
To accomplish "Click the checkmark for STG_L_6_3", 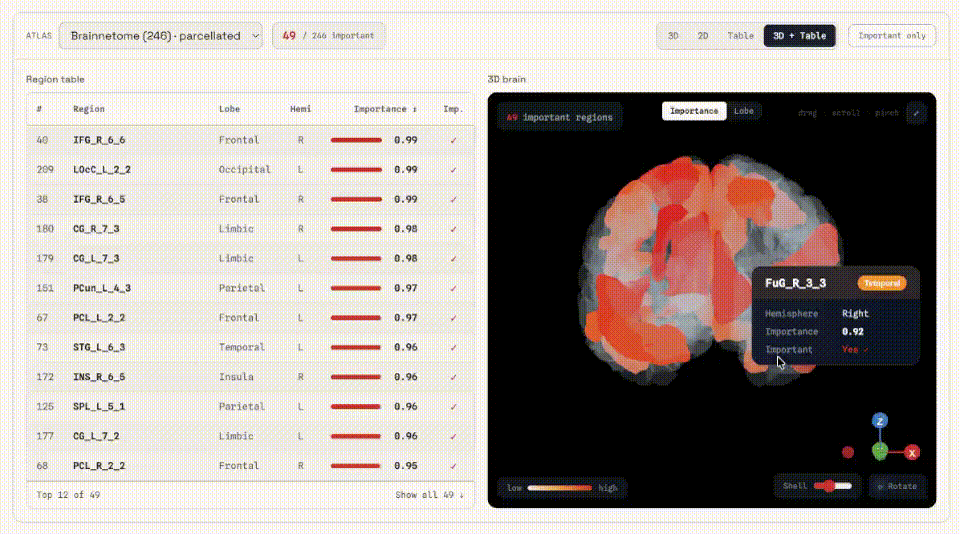I will (454, 347).
